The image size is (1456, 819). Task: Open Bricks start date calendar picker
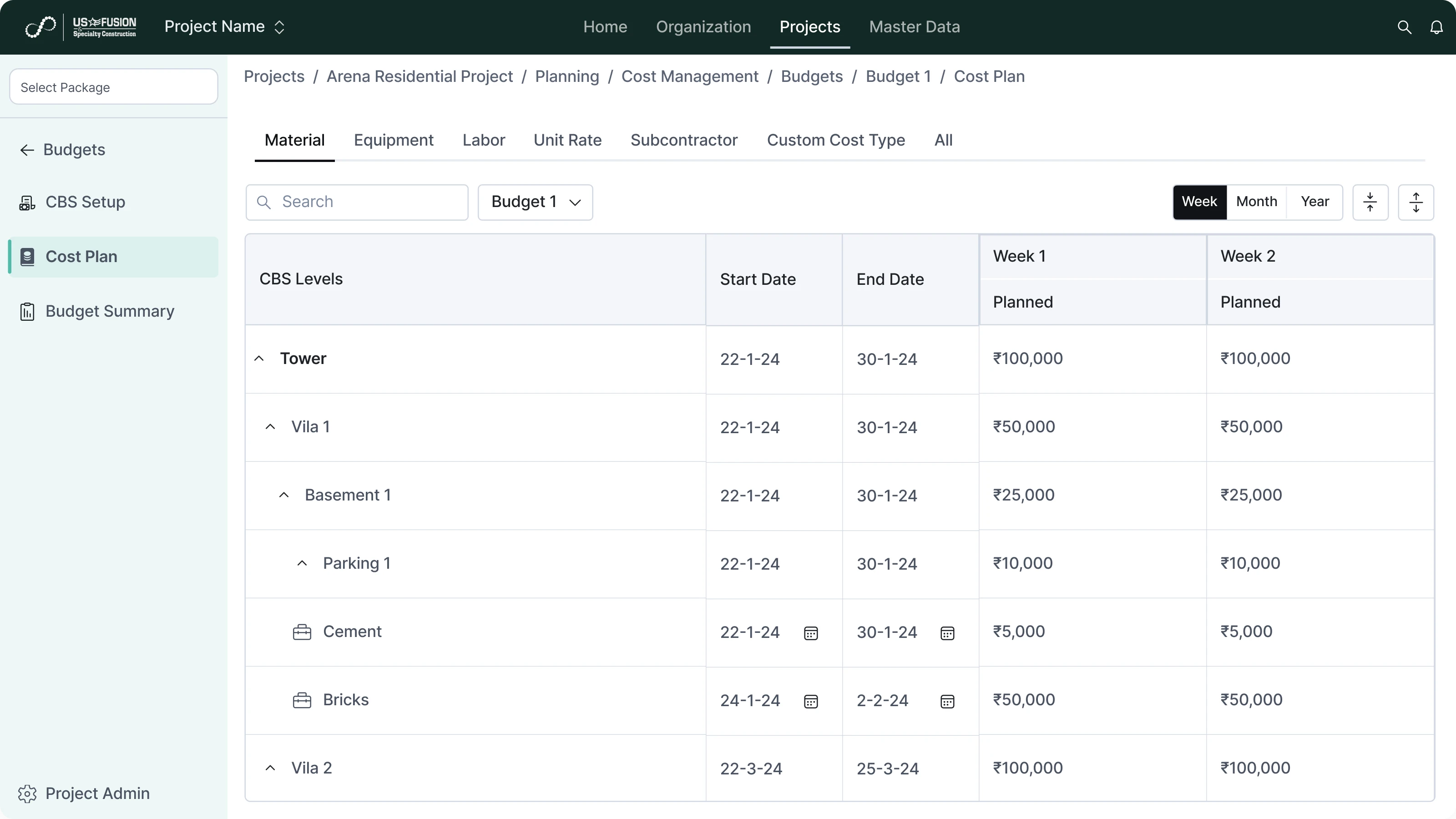tap(810, 701)
